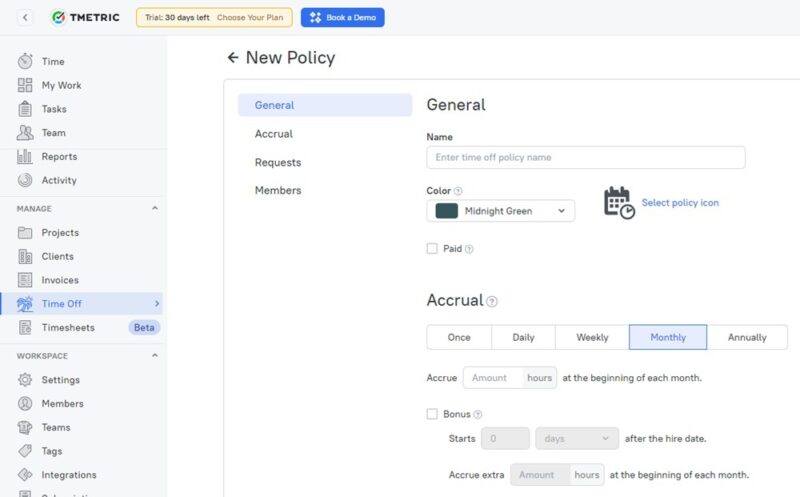Tick the Bonus checkbox

pos(432,414)
